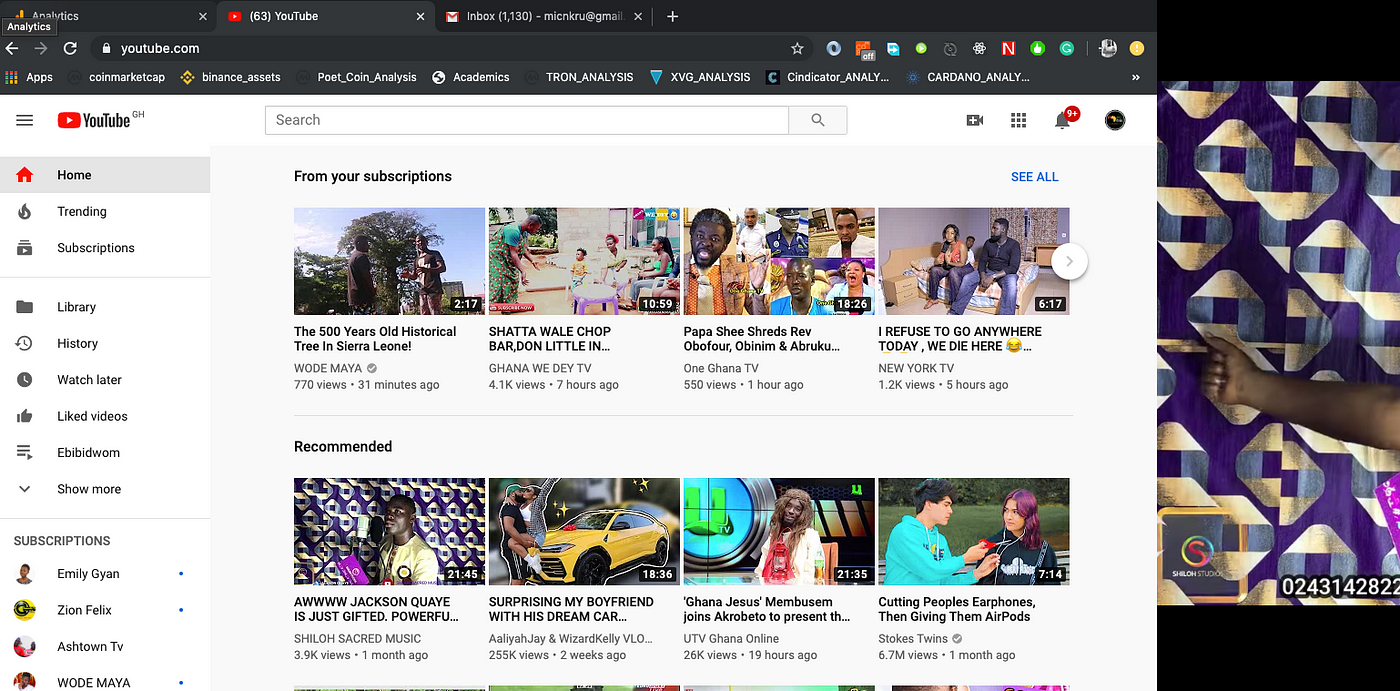Open the yellow Lamborghini video thumbnail

(x=584, y=531)
